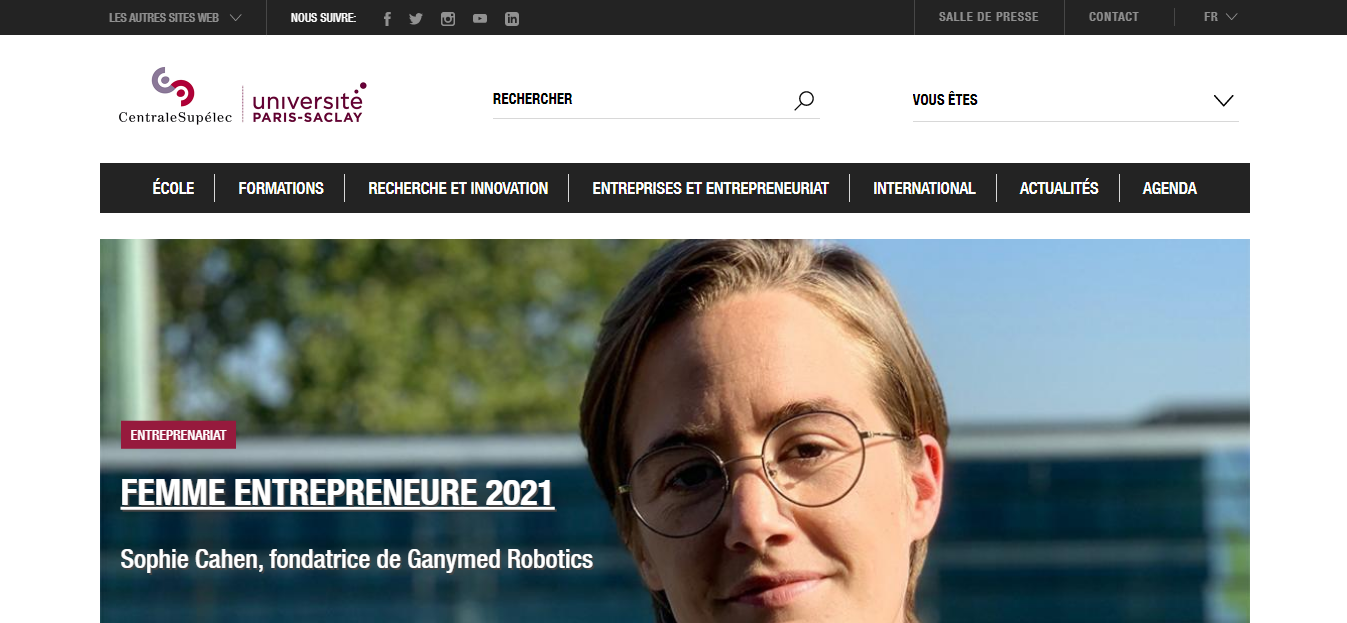Open the Femme Entrepreneure 2021 headline
Image resolution: width=1347 pixels, height=623 pixels.
337,493
